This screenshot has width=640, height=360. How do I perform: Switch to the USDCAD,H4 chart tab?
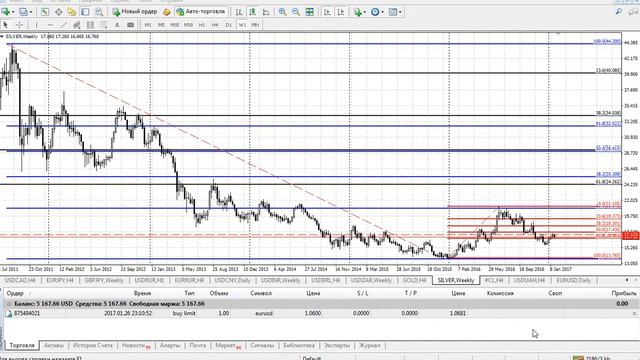point(20,280)
